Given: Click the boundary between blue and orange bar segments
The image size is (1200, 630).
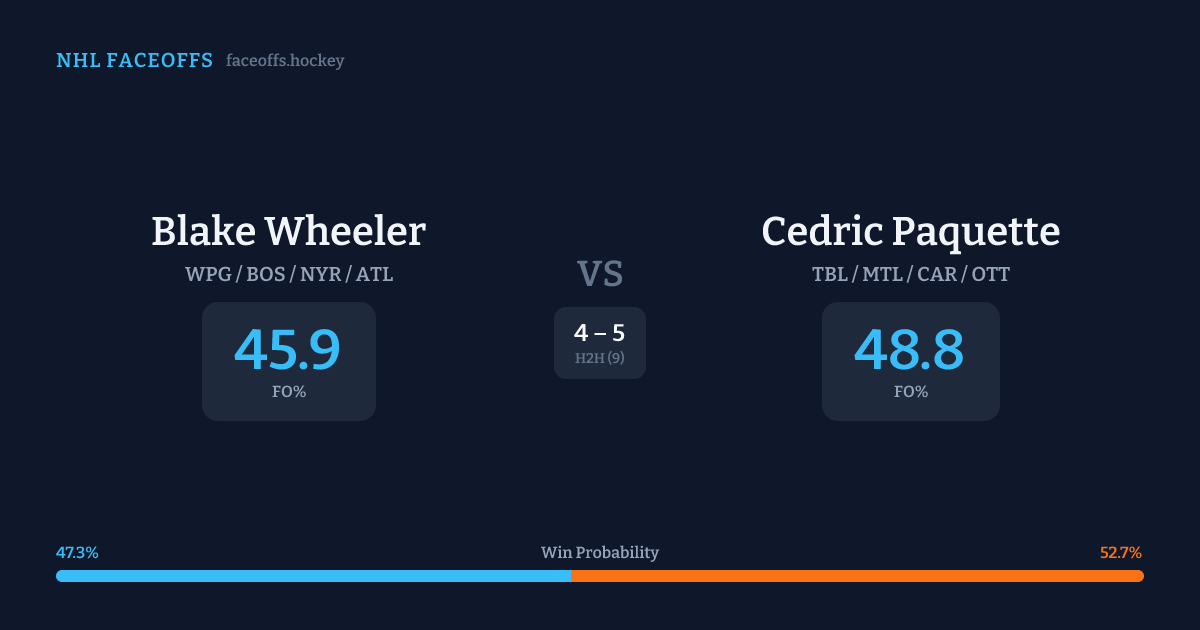Looking at the screenshot, I should click(x=571, y=576).
